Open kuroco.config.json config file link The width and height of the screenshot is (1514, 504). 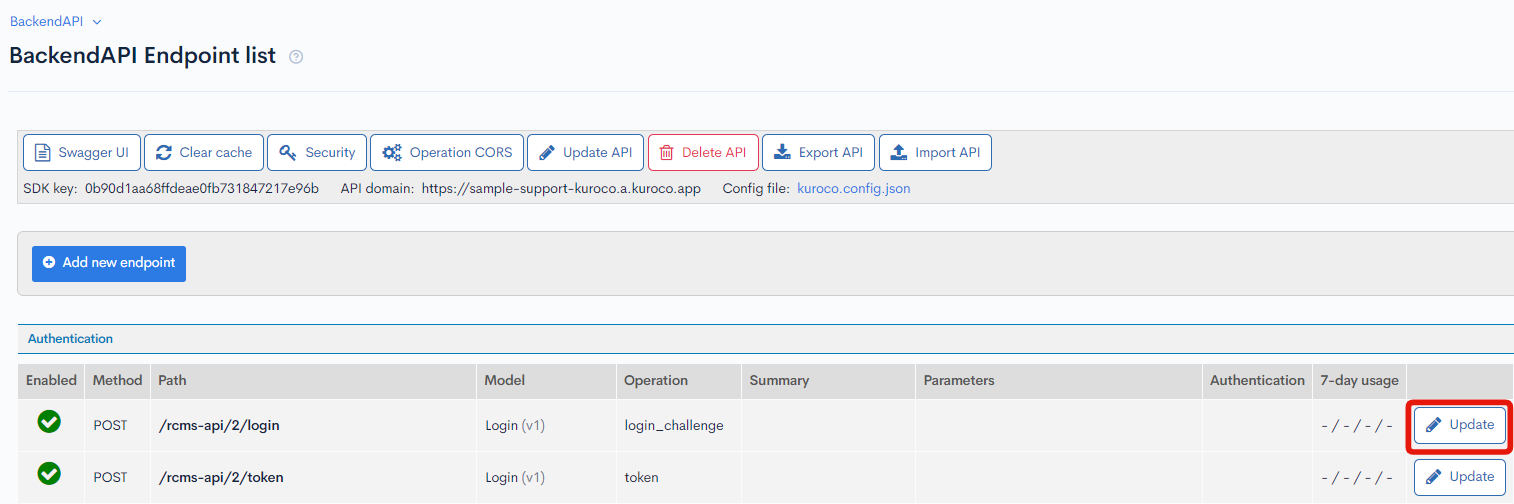[x=854, y=188]
